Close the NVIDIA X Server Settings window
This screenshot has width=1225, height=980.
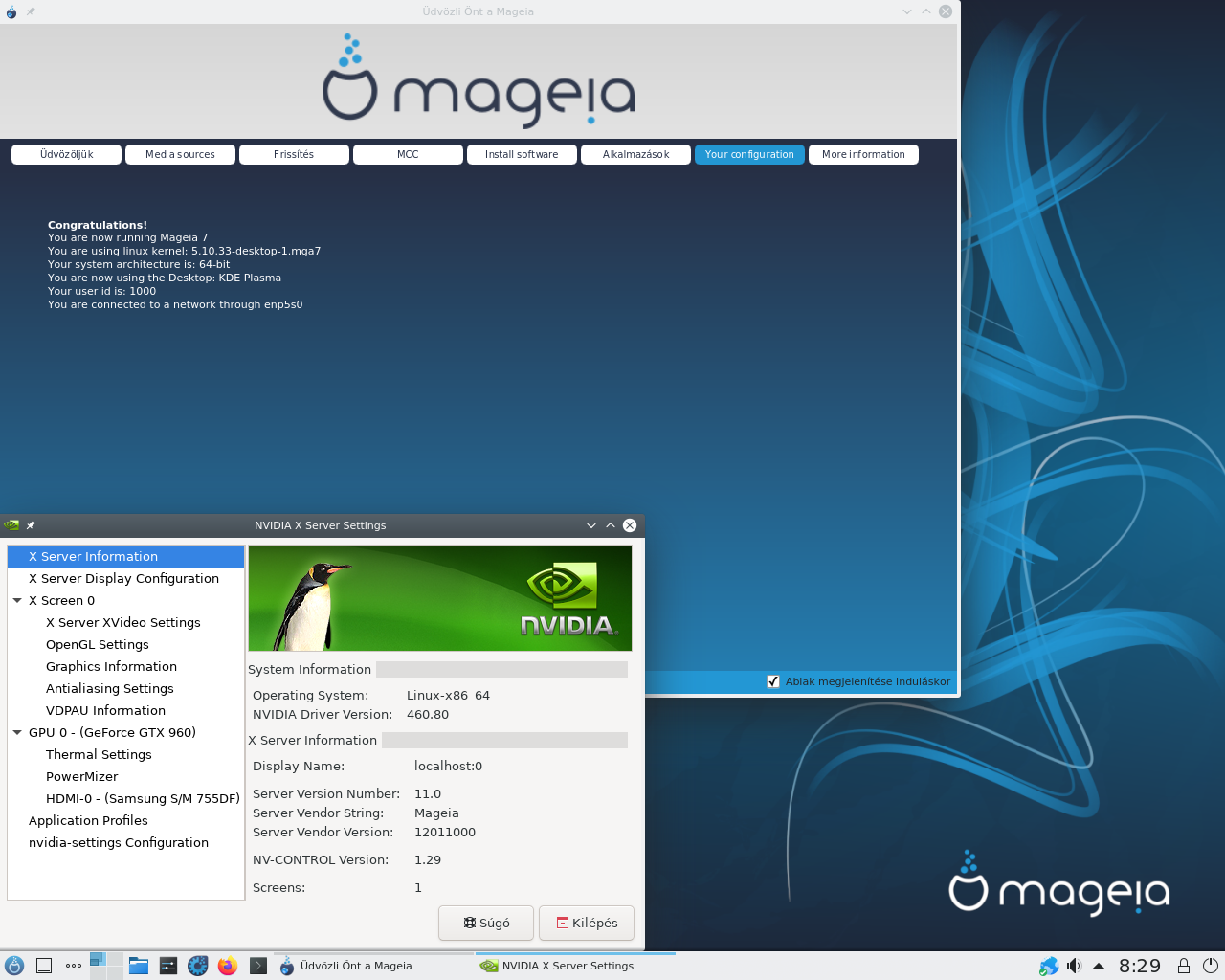coord(630,525)
